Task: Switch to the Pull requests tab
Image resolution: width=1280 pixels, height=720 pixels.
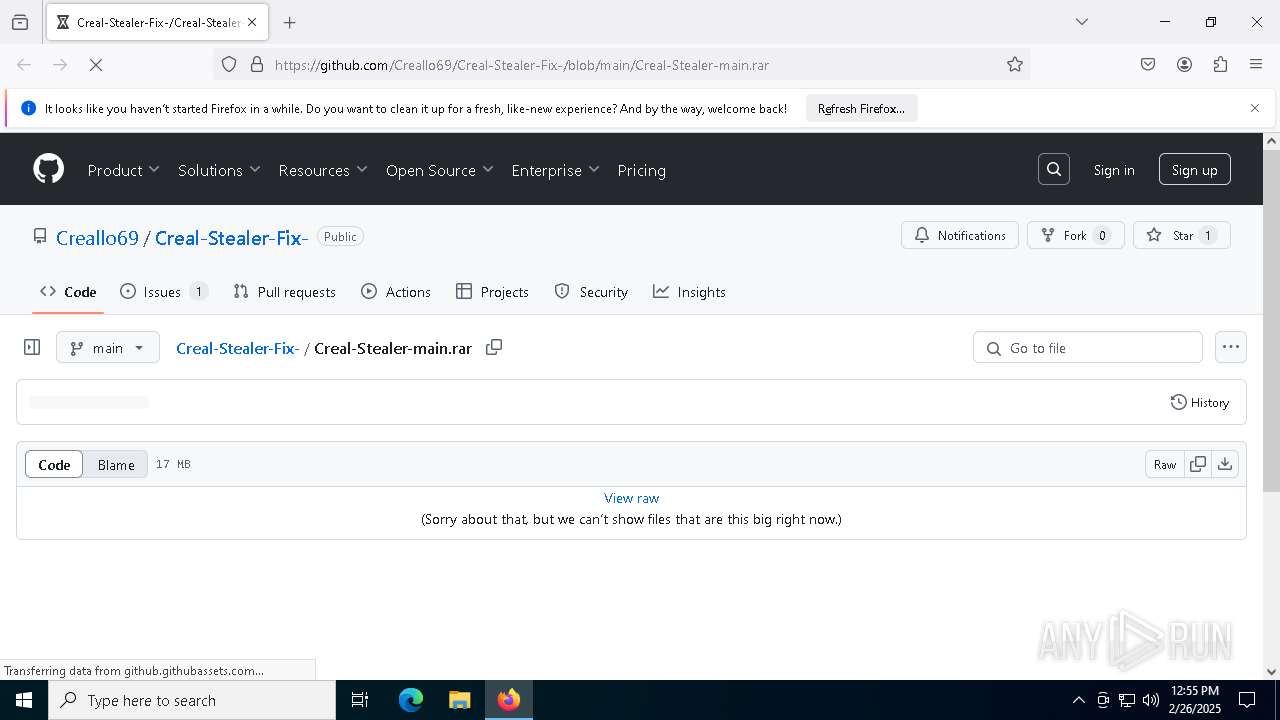Action: pos(284,292)
